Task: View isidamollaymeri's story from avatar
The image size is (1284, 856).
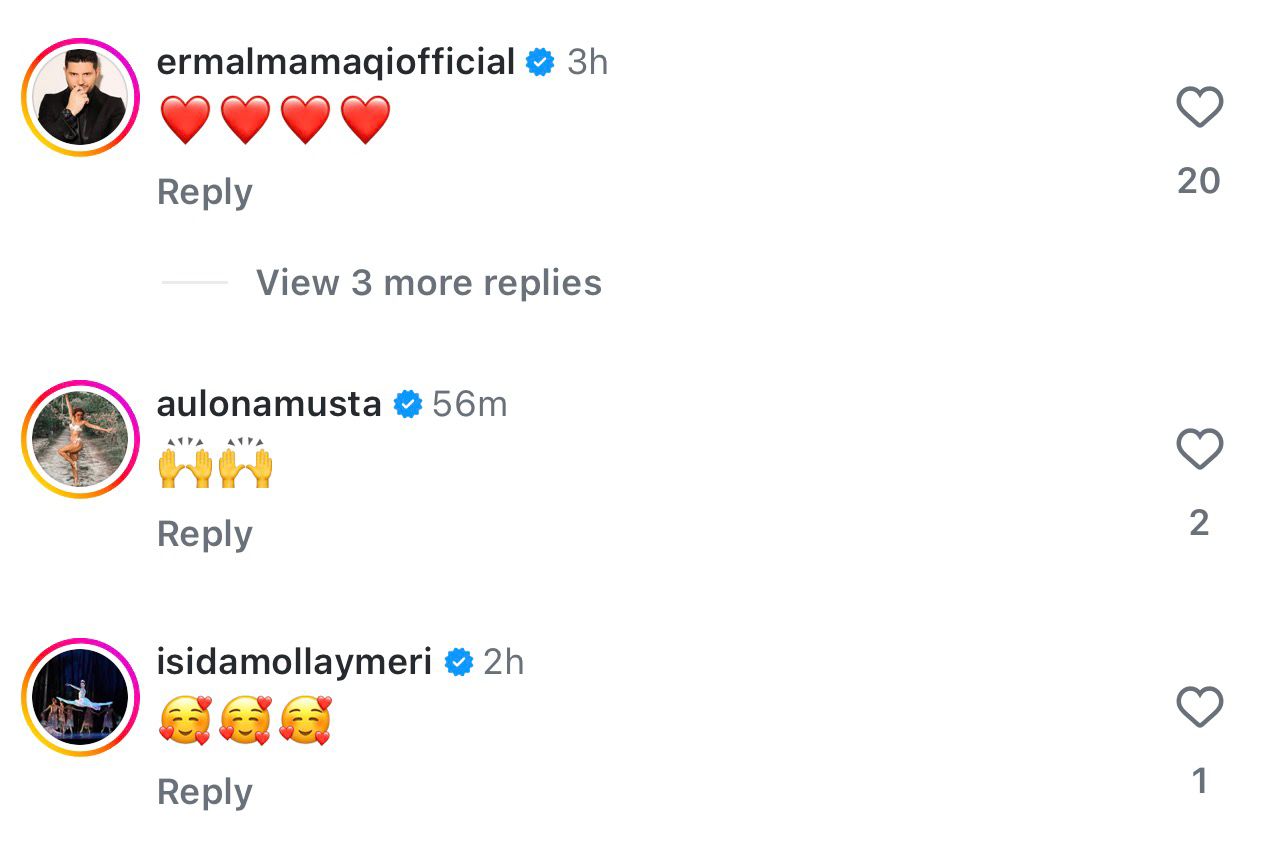Action: 80,697
